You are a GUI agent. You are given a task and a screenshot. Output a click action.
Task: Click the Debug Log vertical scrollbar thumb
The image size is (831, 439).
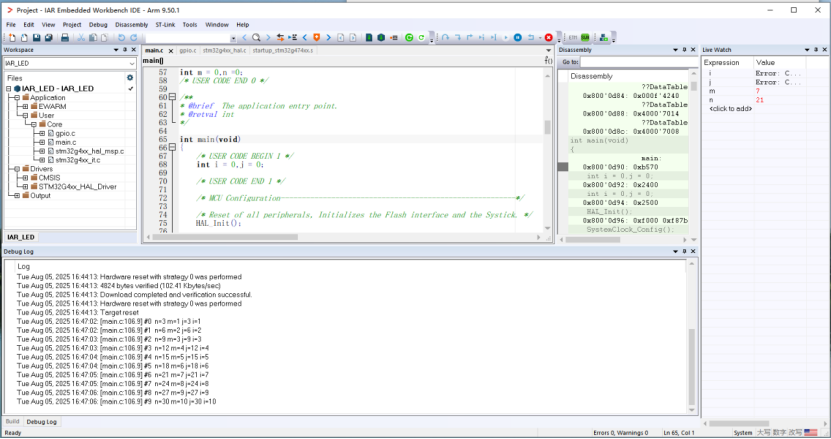pos(692,367)
